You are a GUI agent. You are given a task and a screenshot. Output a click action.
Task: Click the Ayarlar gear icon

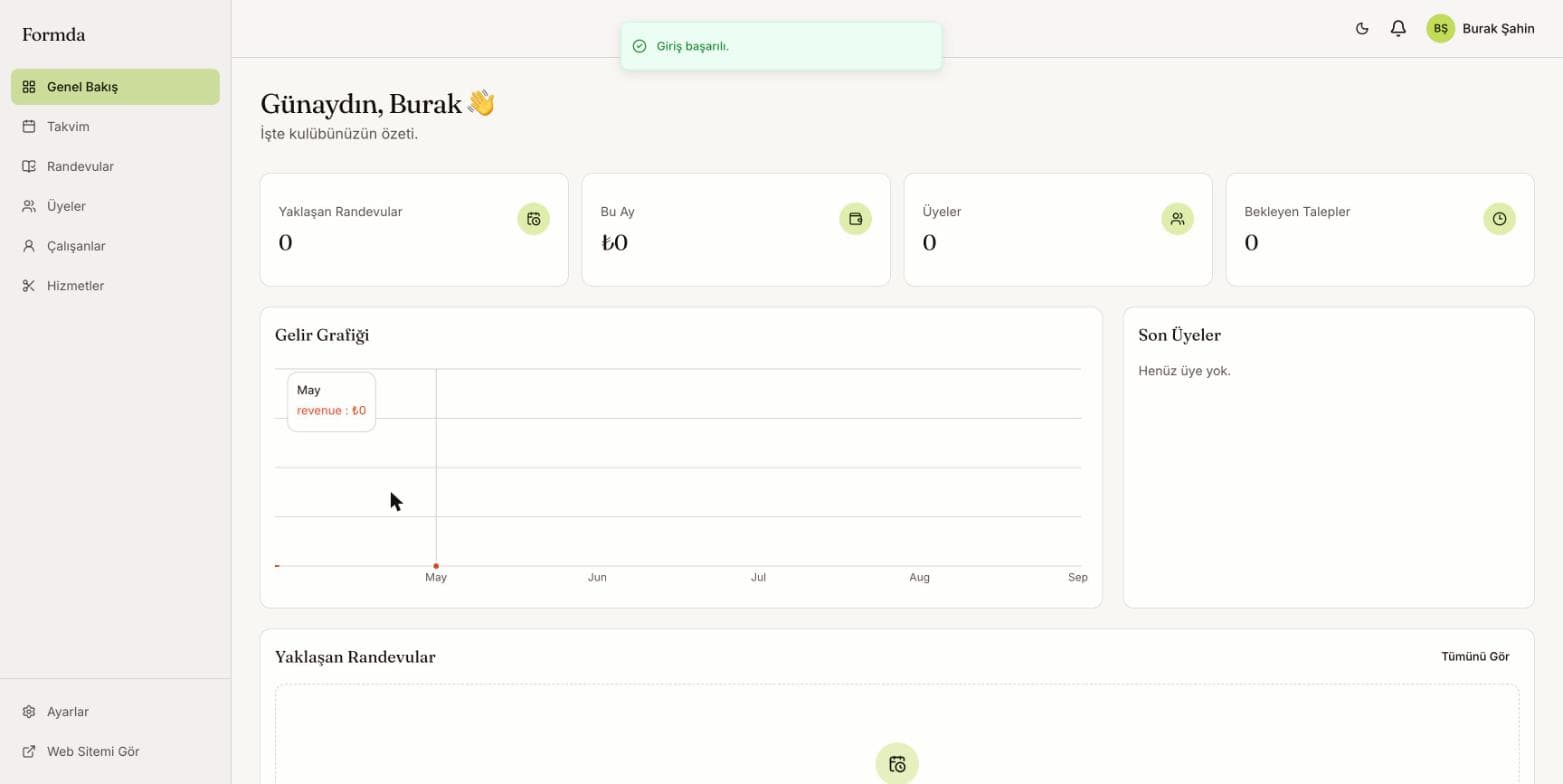tap(29, 712)
